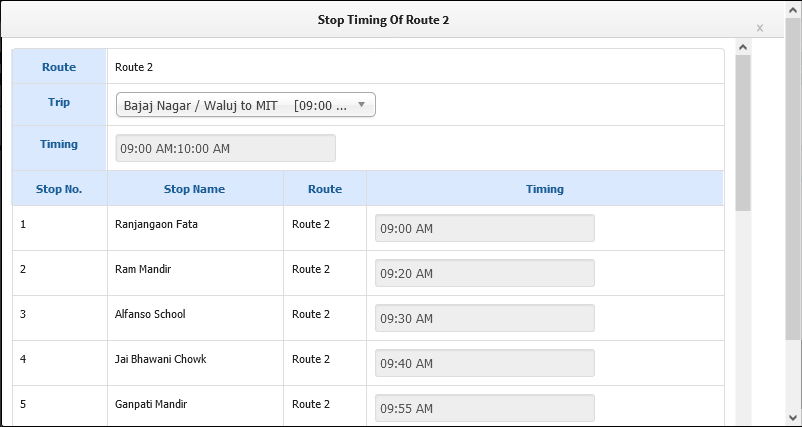Viewport: 802px width, 427px height.
Task: Click the Stop Name column header
Action: 194,189
